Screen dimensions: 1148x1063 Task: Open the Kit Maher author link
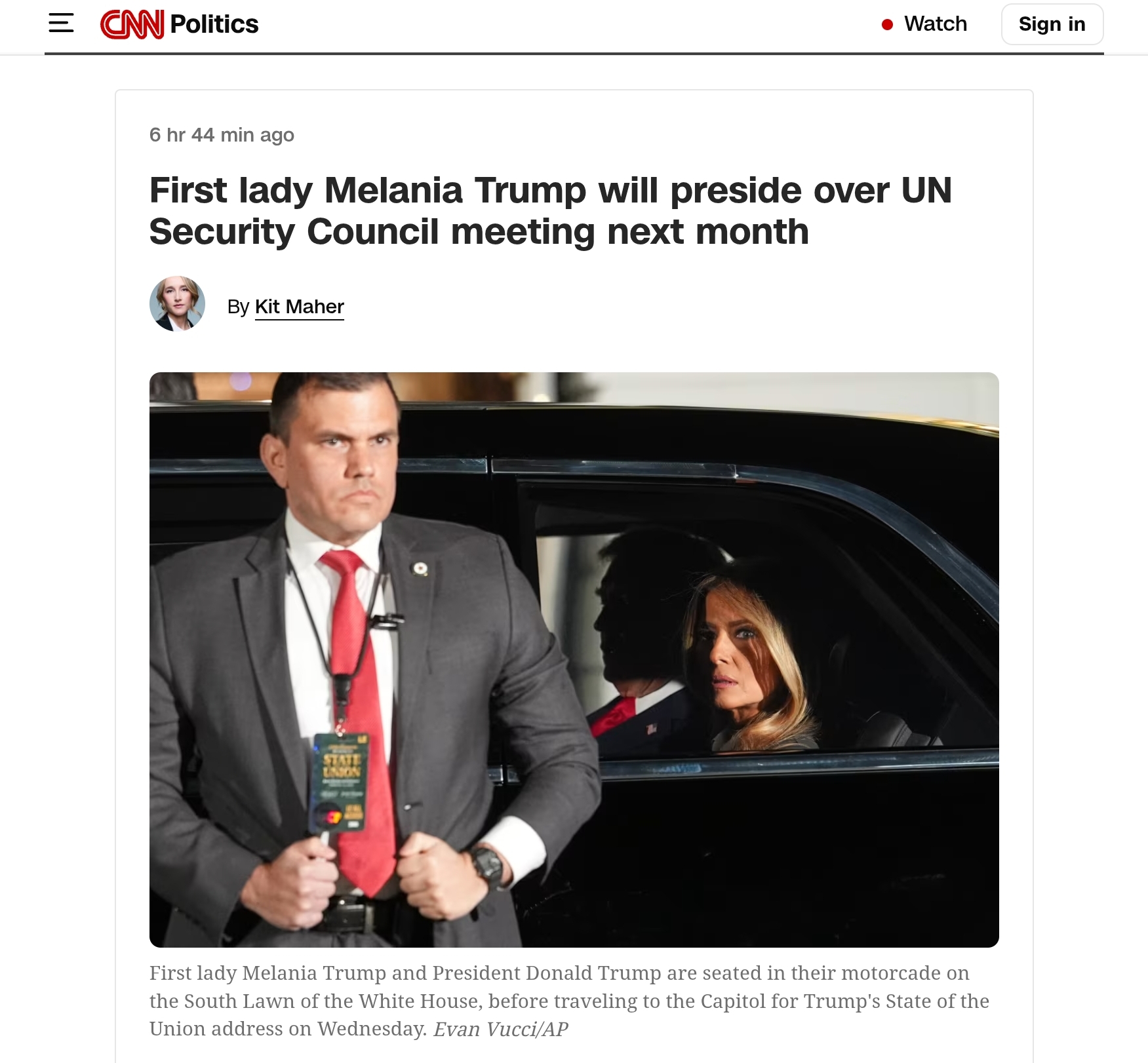pyautogui.click(x=299, y=307)
